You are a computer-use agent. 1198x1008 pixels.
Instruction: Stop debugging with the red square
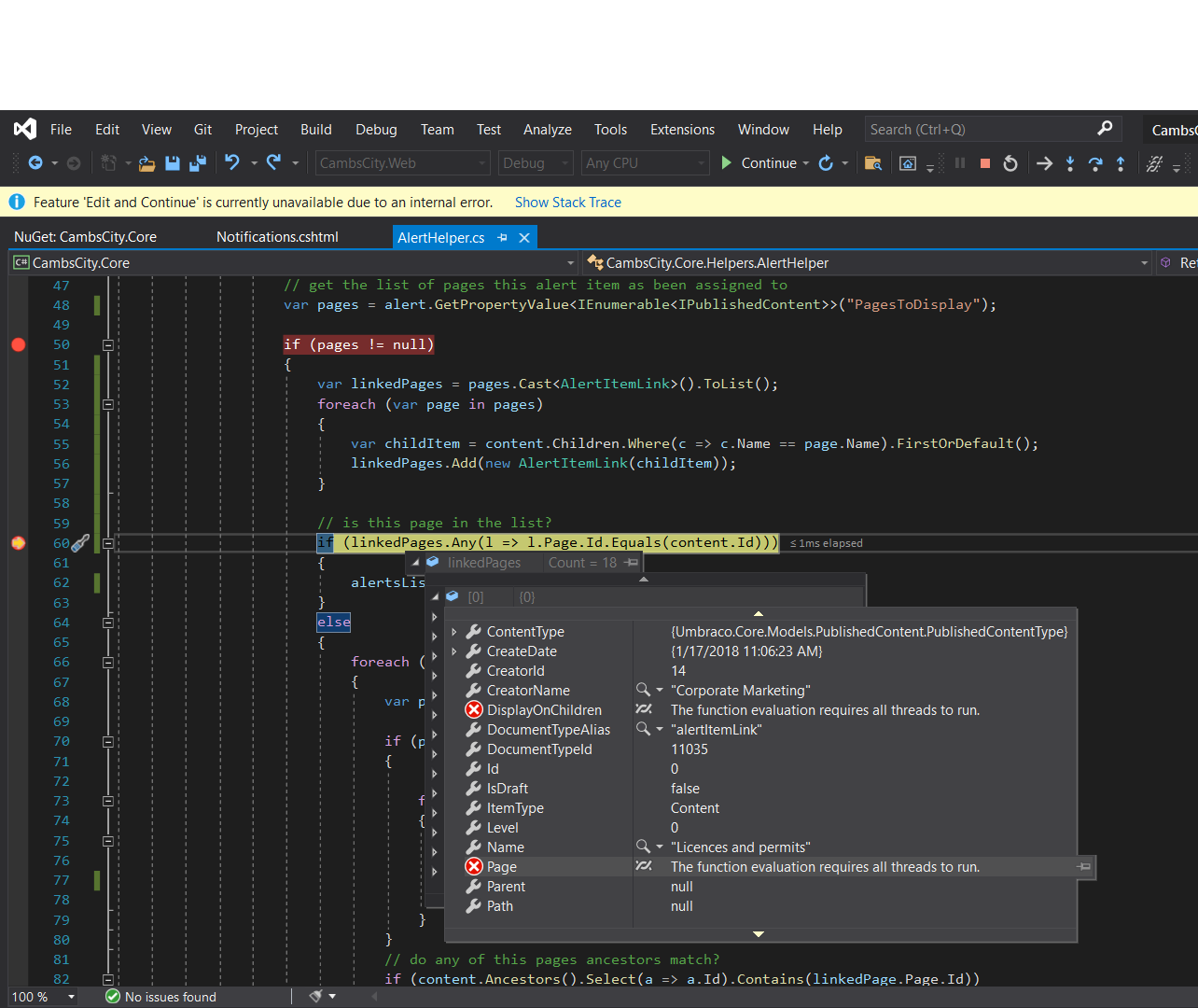[x=985, y=163]
